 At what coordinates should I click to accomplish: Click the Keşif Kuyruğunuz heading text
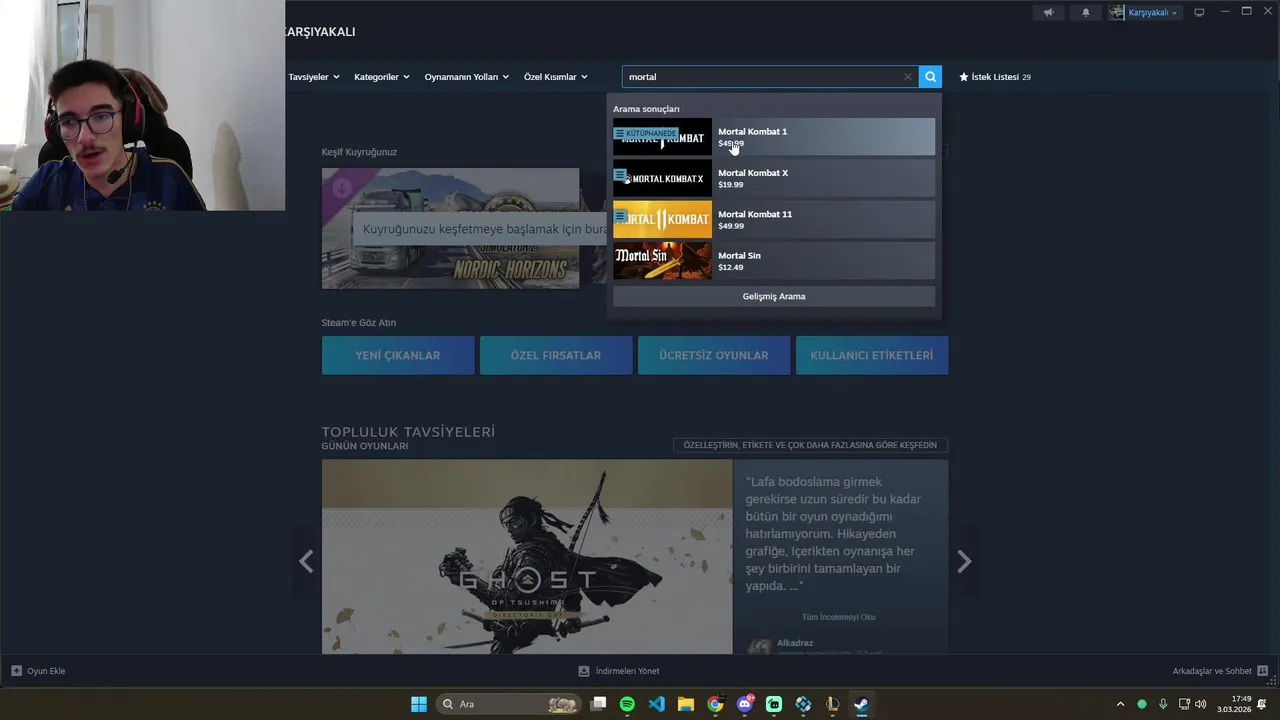359,152
